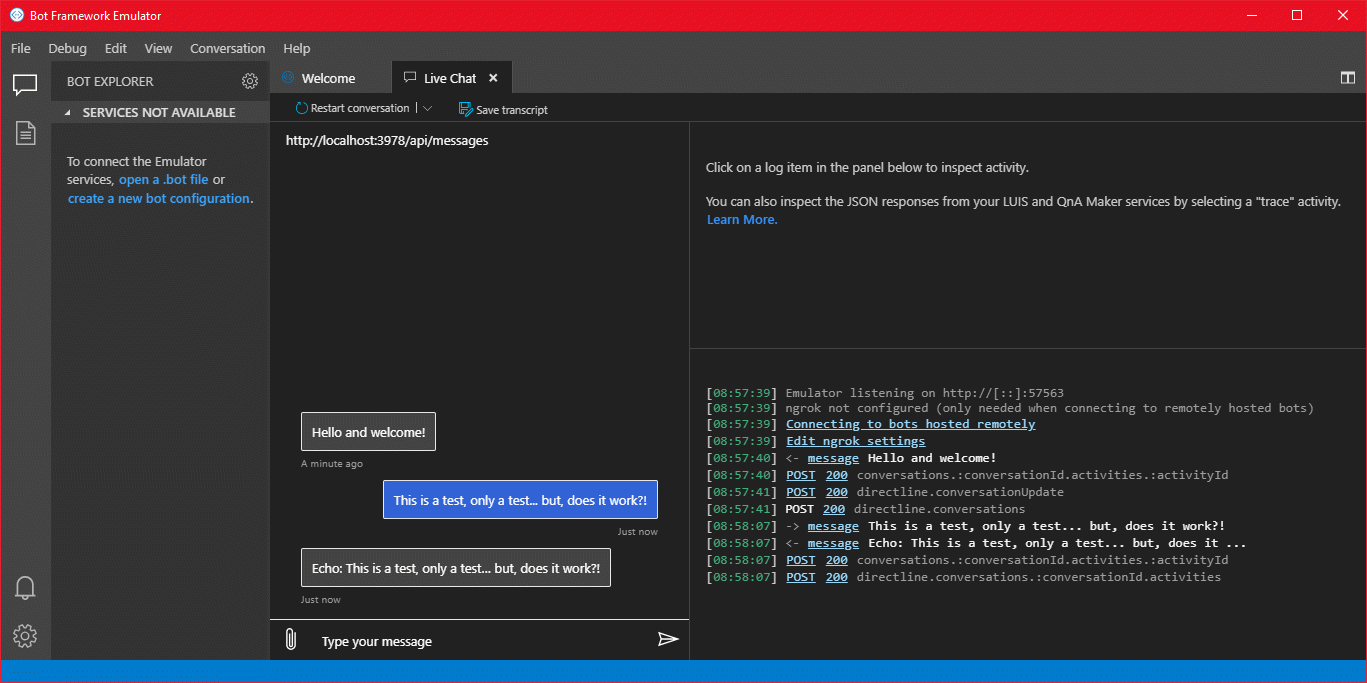The width and height of the screenshot is (1367, 683).
Task: Click the create a new bot configuration link
Action: pos(158,198)
